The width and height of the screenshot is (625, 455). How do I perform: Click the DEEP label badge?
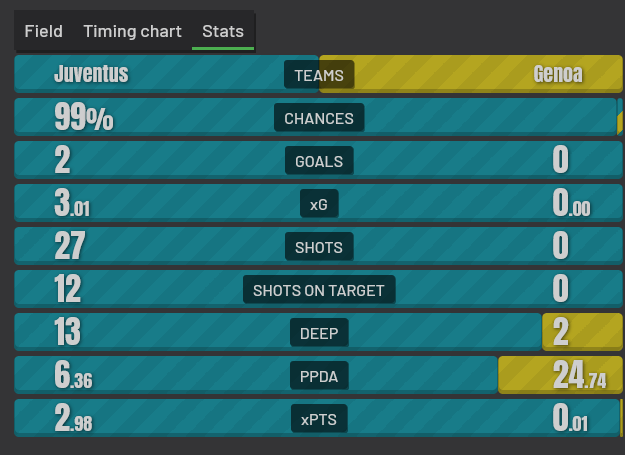pyautogui.click(x=319, y=333)
